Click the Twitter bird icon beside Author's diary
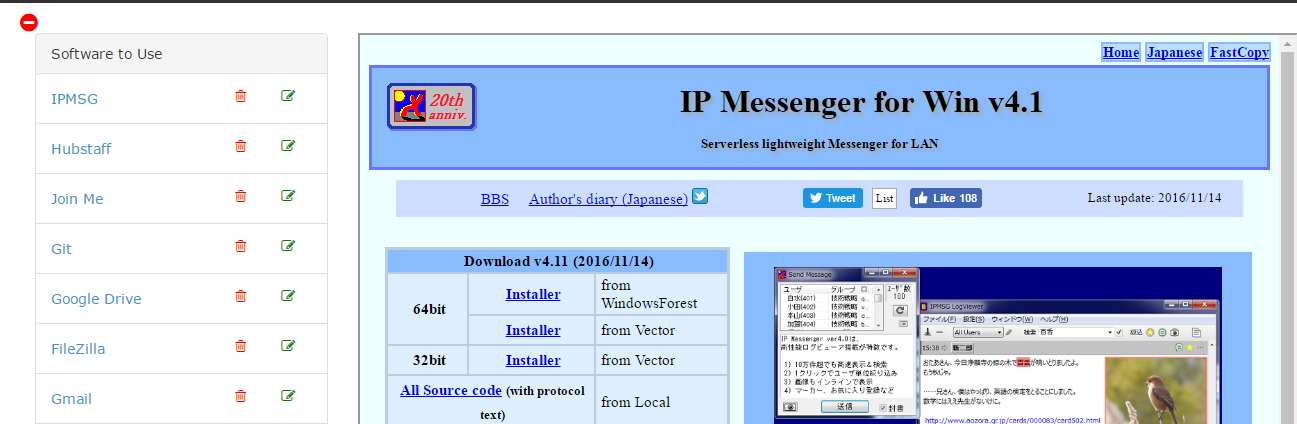 [700, 197]
